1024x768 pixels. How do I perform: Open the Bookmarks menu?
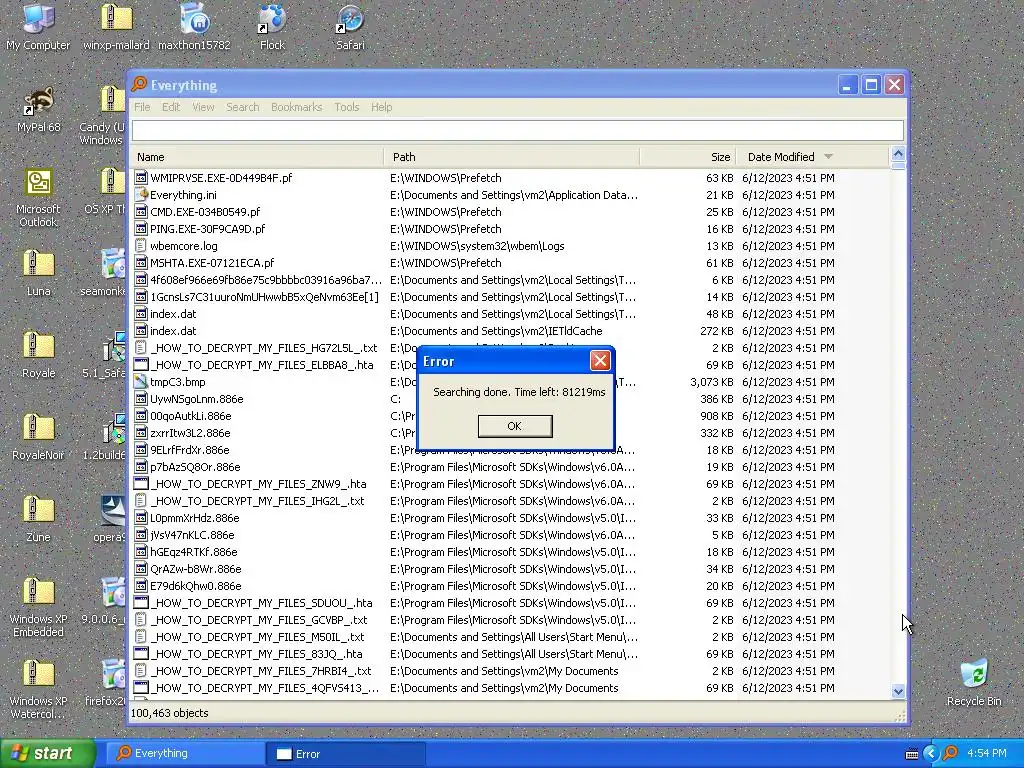point(296,107)
